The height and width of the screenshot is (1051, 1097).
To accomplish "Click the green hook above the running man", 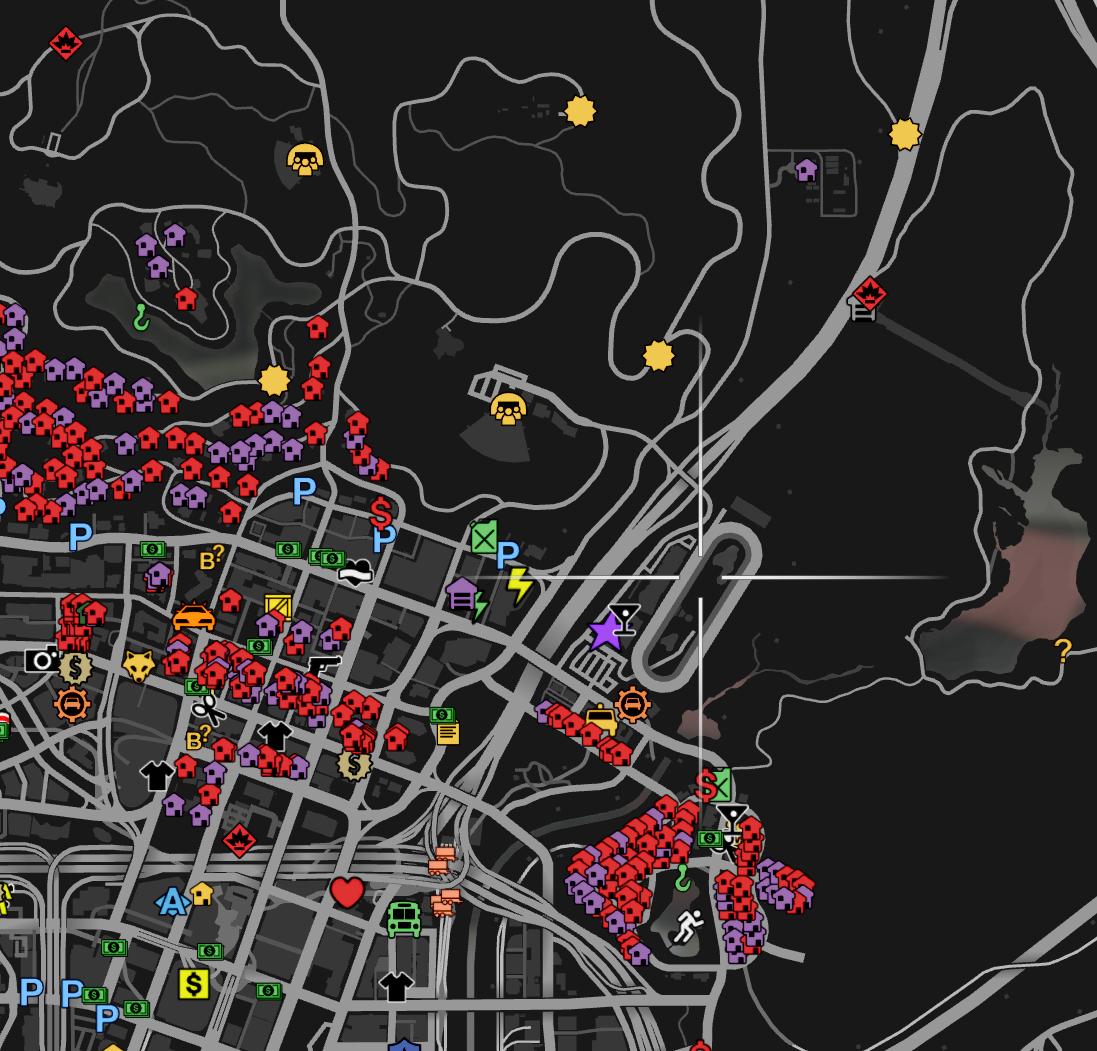I will [683, 878].
